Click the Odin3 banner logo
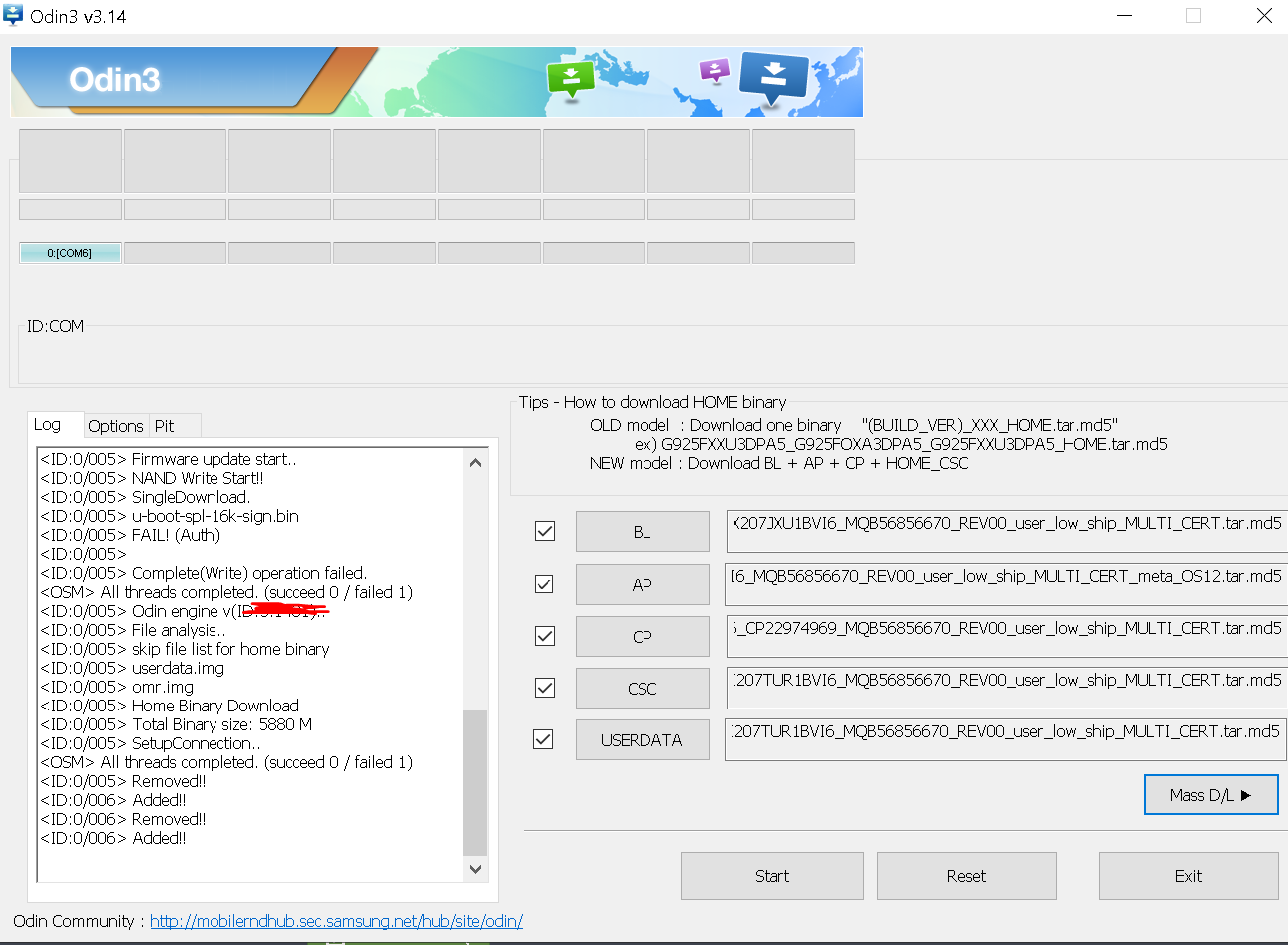 tap(115, 80)
